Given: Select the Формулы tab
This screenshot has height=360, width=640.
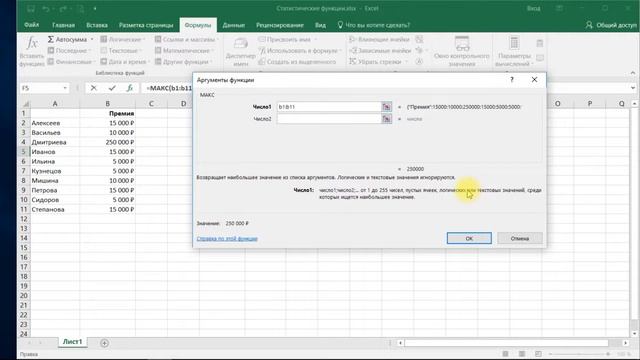Looking at the screenshot, I should coord(198,25).
